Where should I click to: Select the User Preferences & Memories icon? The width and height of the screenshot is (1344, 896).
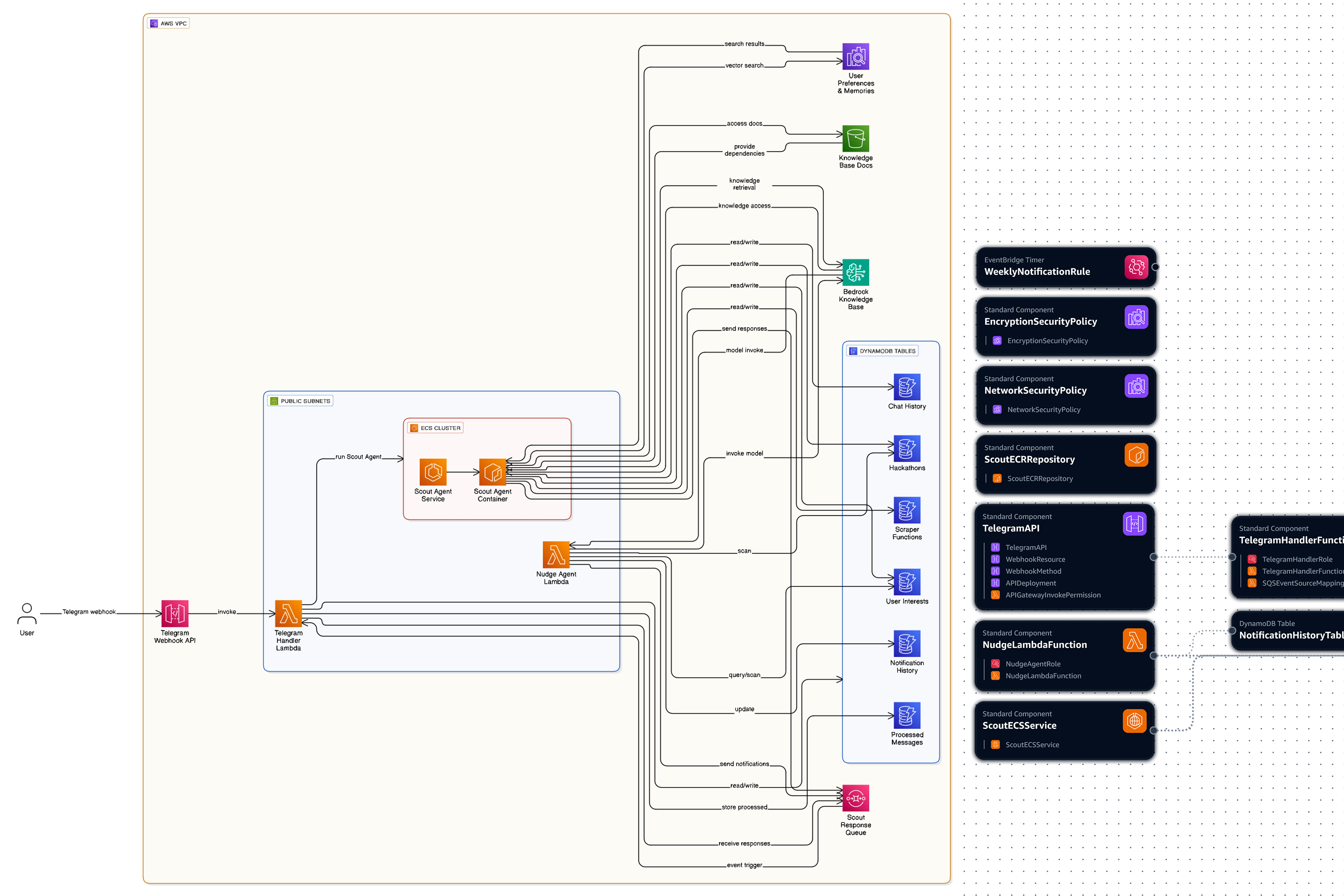click(x=855, y=56)
